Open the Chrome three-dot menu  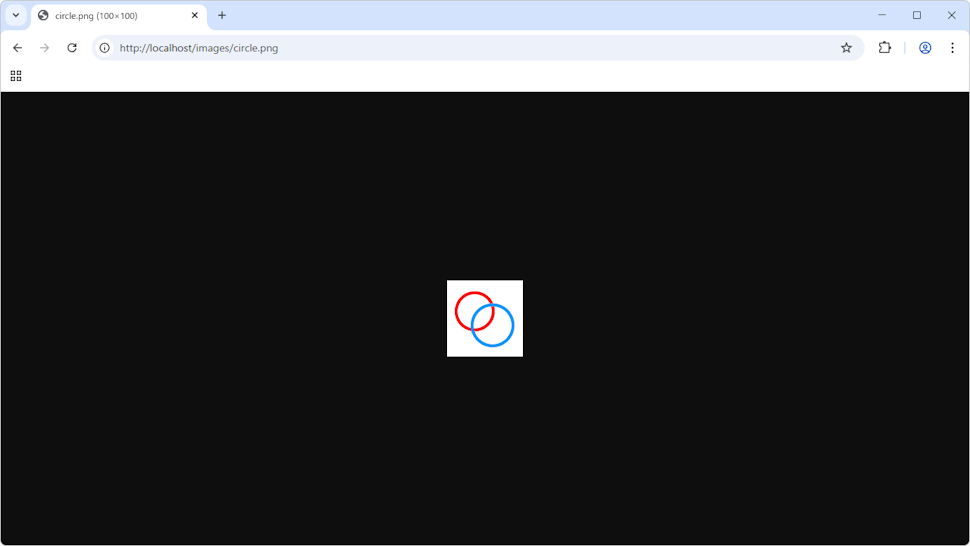coord(952,48)
